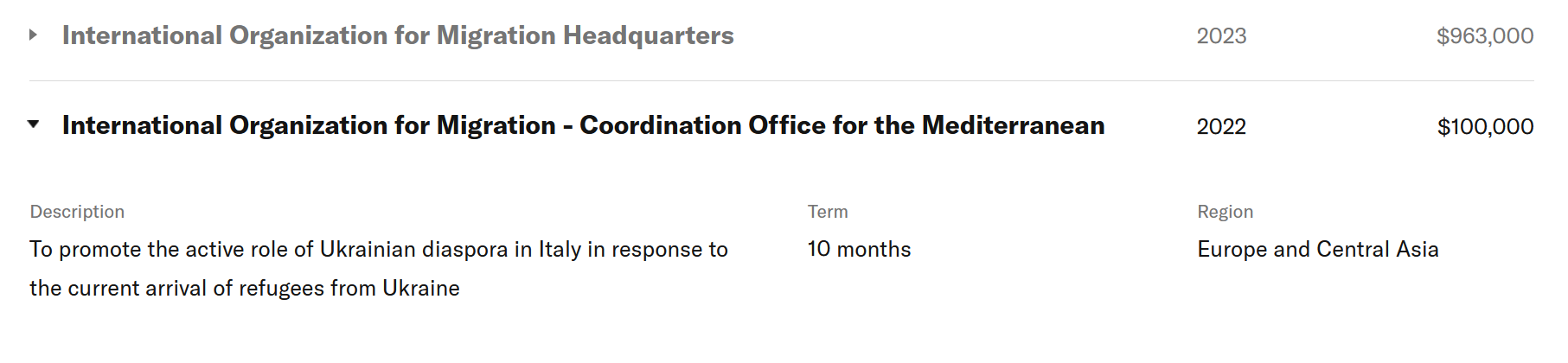The height and width of the screenshot is (363, 1568).
Task: Click the $100,000 grant amount
Action: click(x=1484, y=127)
